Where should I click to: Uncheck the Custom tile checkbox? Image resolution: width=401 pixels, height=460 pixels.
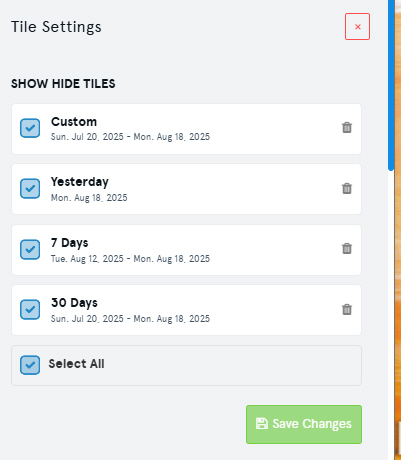click(x=30, y=128)
